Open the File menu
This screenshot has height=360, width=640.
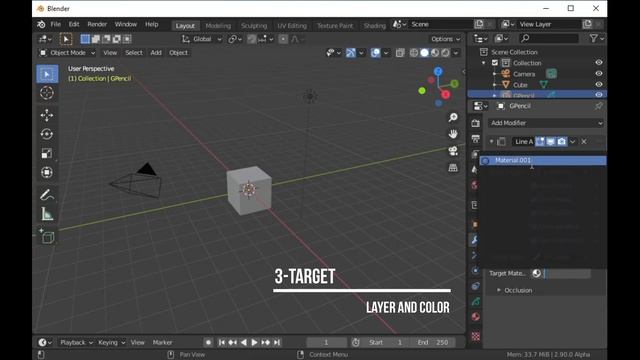(x=56, y=24)
